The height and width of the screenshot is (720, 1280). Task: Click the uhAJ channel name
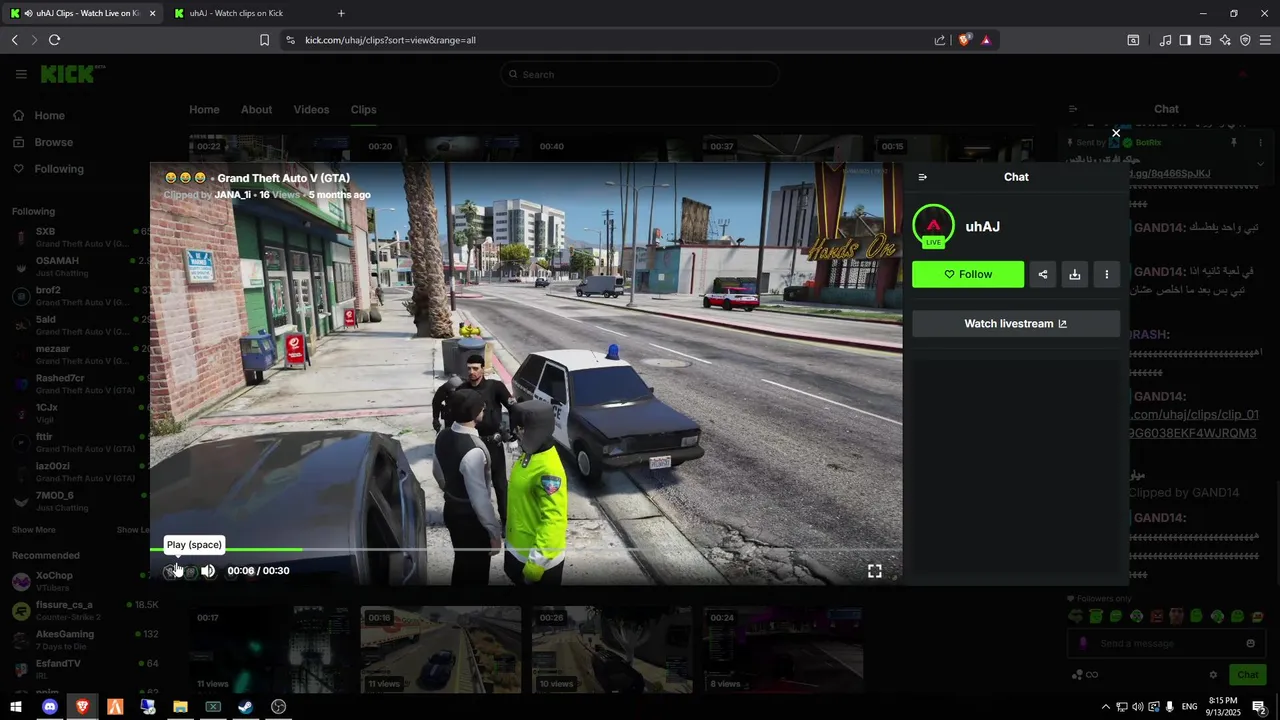coord(983,227)
